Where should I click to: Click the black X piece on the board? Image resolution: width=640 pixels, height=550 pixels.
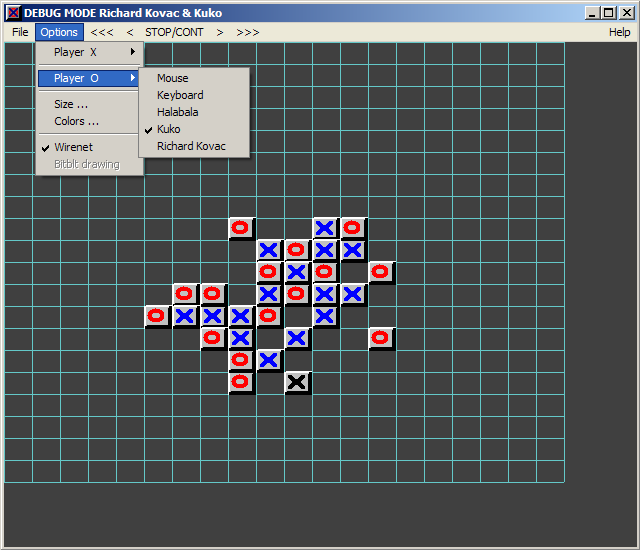pyautogui.click(x=297, y=382)
